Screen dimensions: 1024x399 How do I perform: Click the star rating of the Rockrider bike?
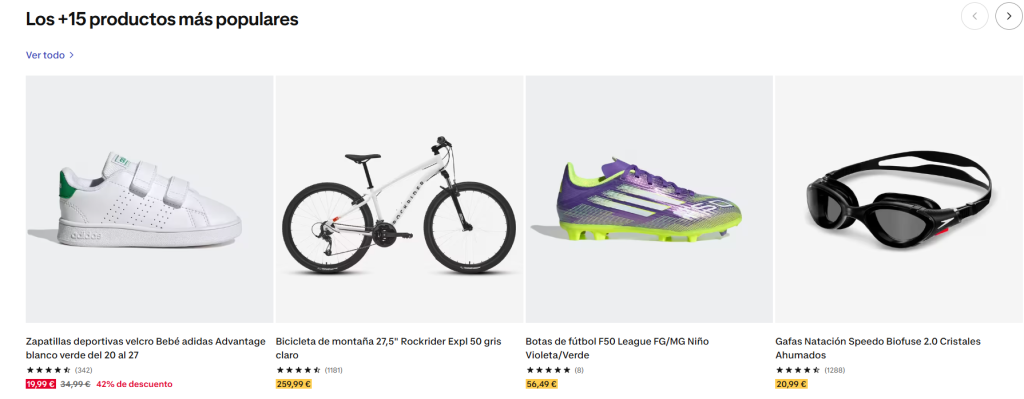(x=298, y=370)
